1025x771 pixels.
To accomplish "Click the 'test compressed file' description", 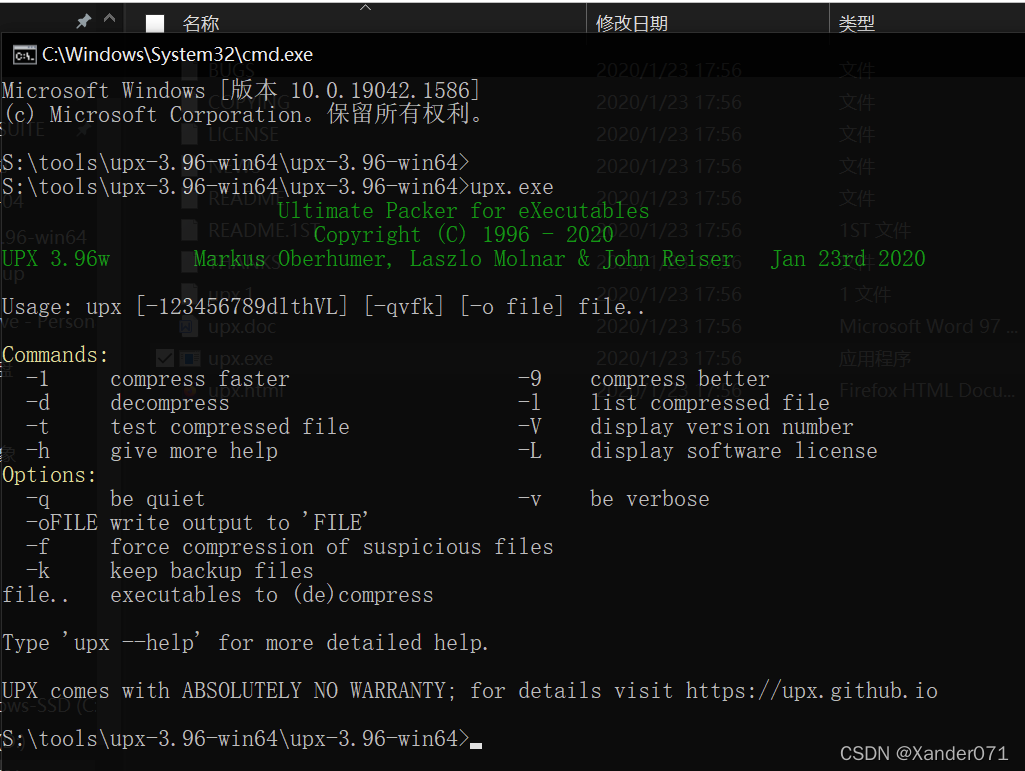I will pos(229,427).
